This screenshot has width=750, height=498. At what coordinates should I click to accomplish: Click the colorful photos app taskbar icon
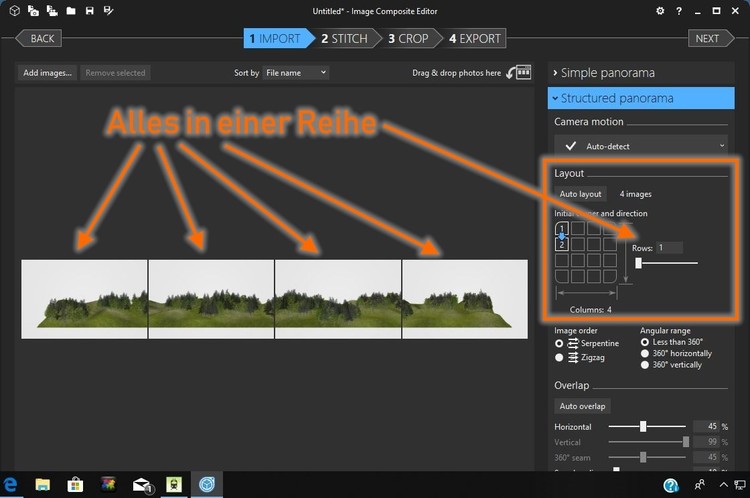[x=109, y=485]
